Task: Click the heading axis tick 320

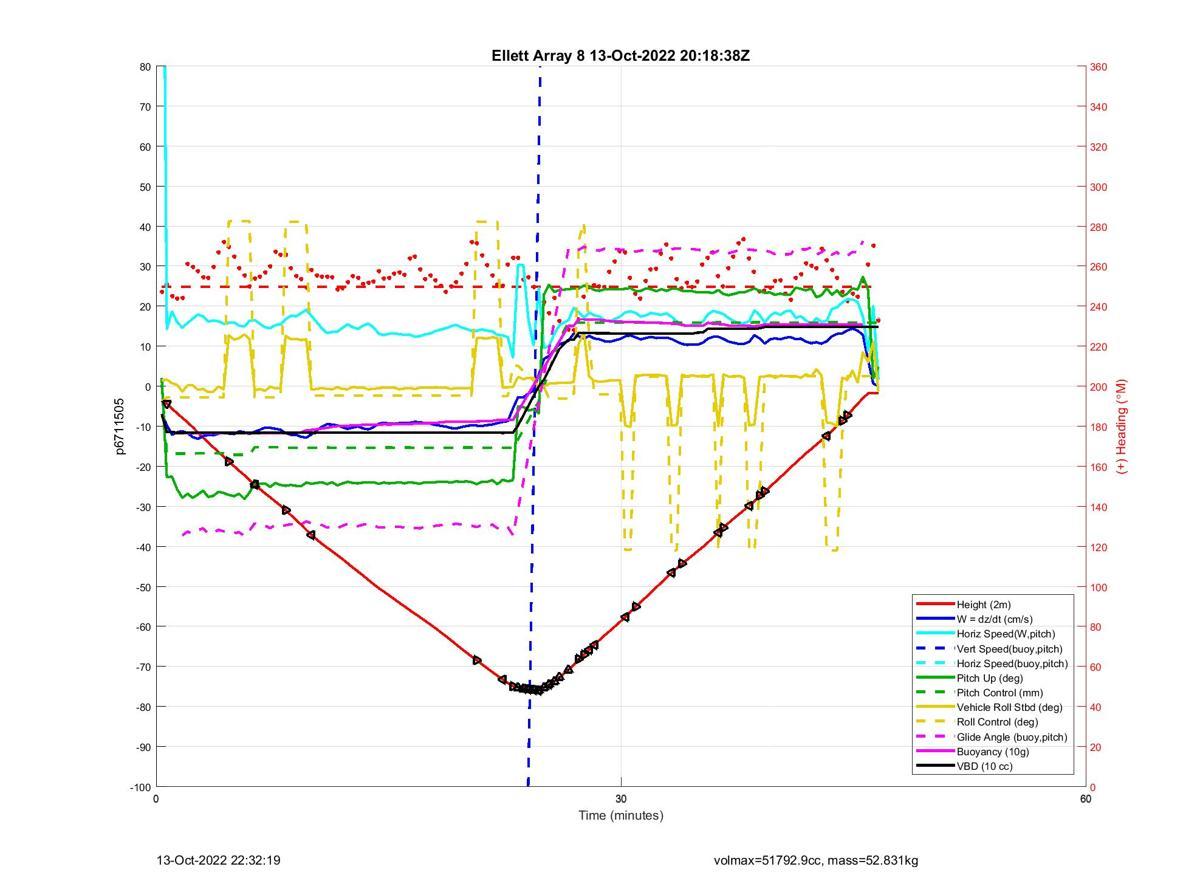Action: coord(1098,147)
